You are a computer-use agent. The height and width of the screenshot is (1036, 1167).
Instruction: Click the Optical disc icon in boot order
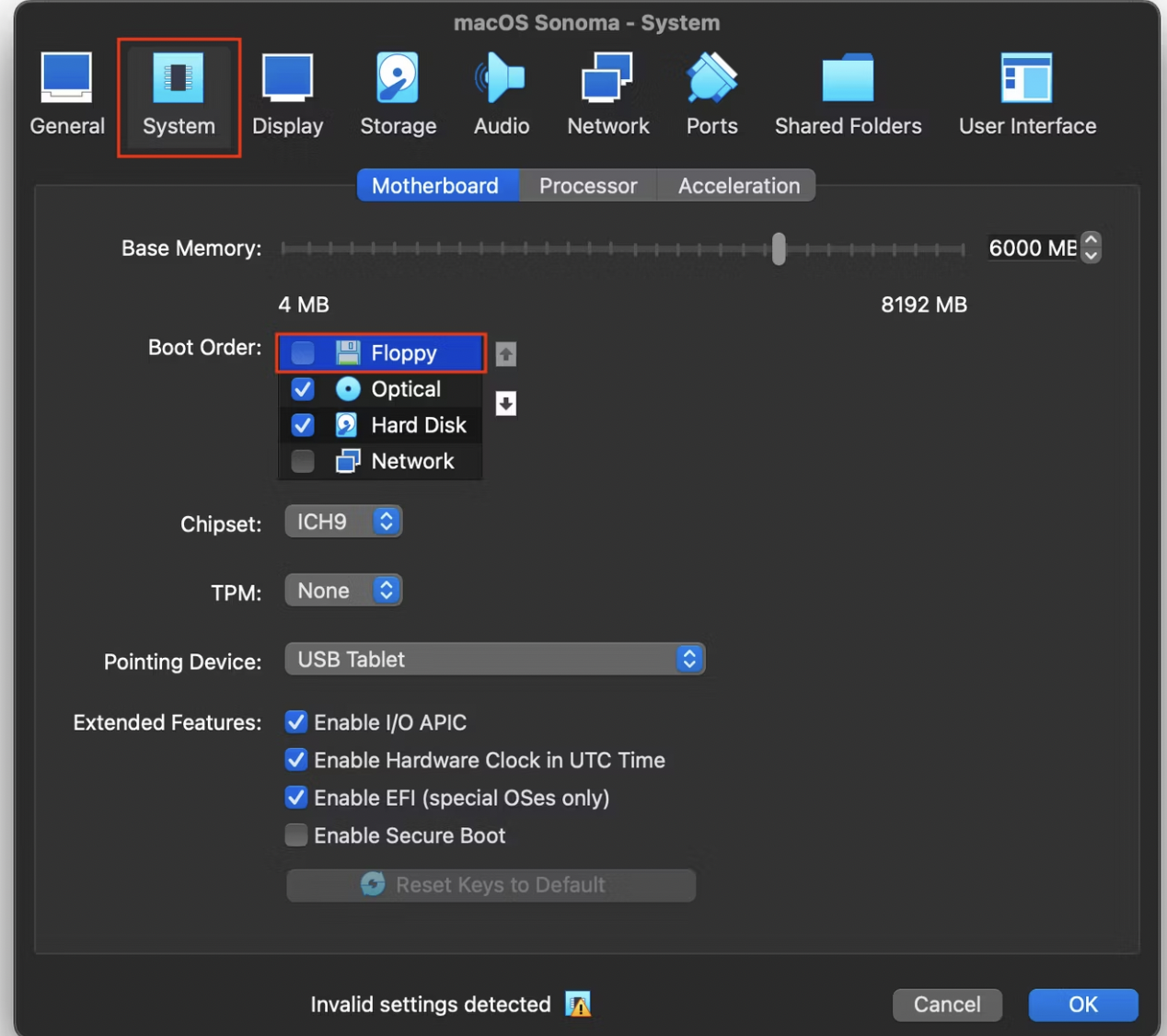click(348, 389)
